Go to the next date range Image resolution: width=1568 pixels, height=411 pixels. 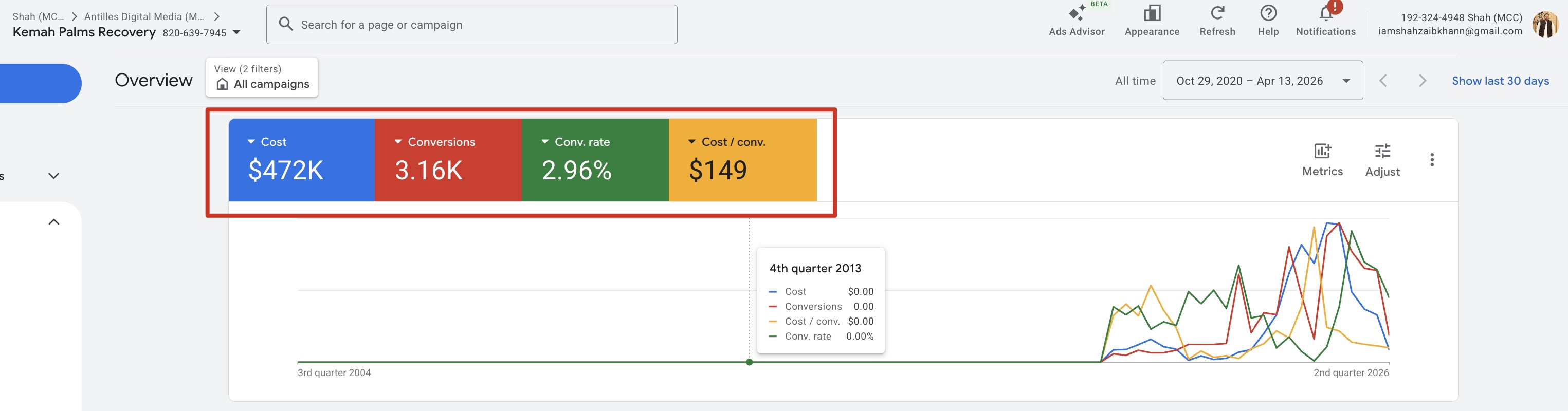pos(1422,81)
